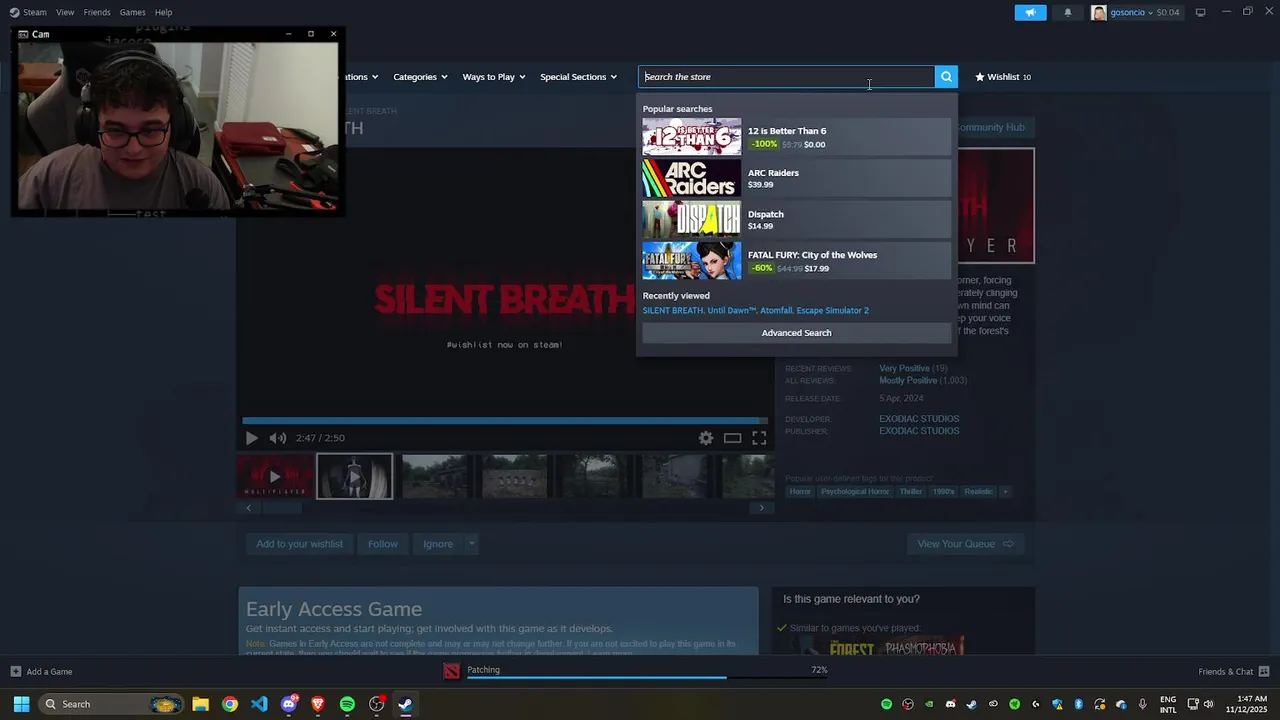Open the Steam menu
Image resolution: width=1280 pixels, height=720 pixels.
point(35,12)
